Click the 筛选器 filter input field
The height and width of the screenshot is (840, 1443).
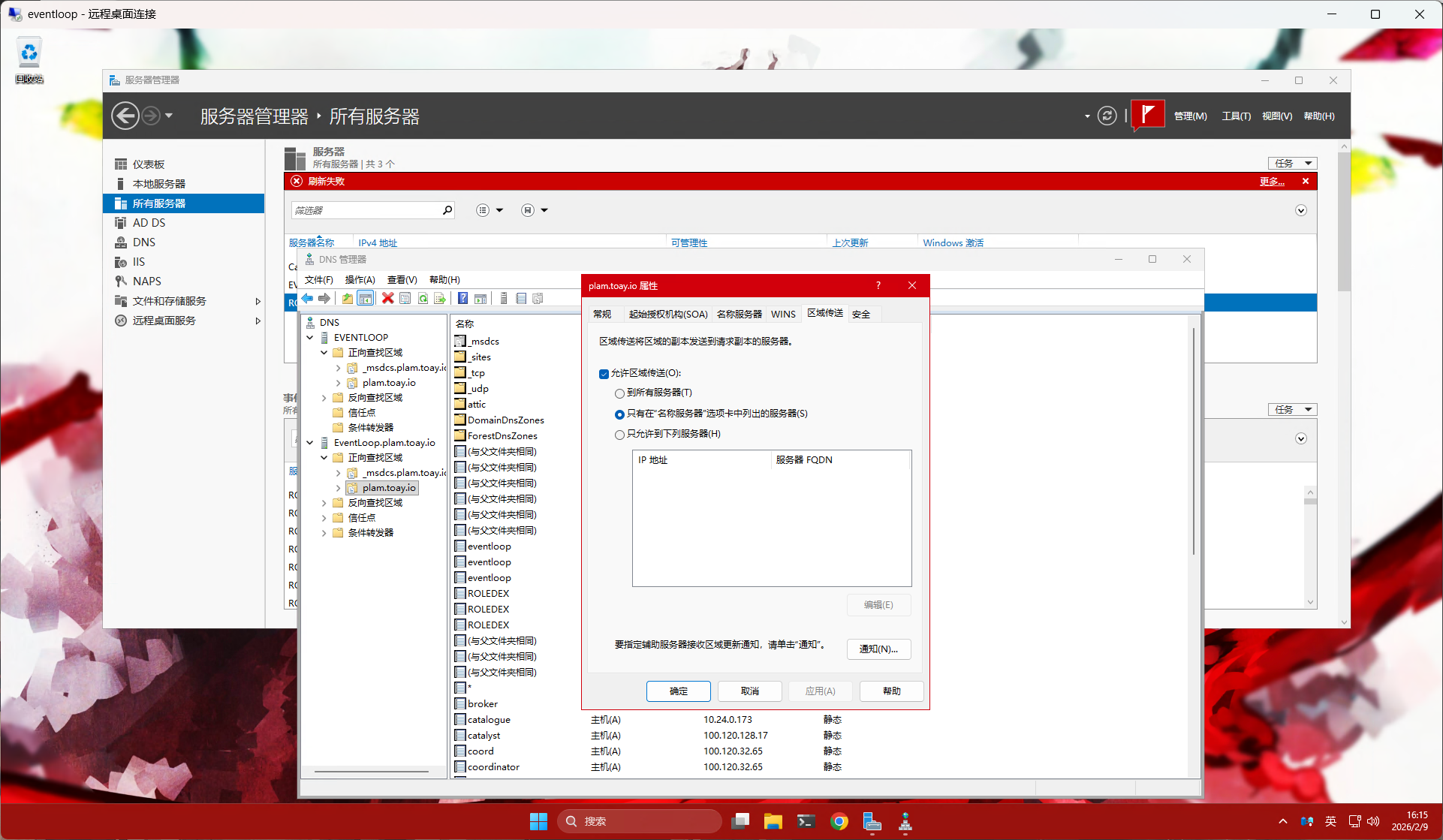pyautogui.click(x=366, y=210)
